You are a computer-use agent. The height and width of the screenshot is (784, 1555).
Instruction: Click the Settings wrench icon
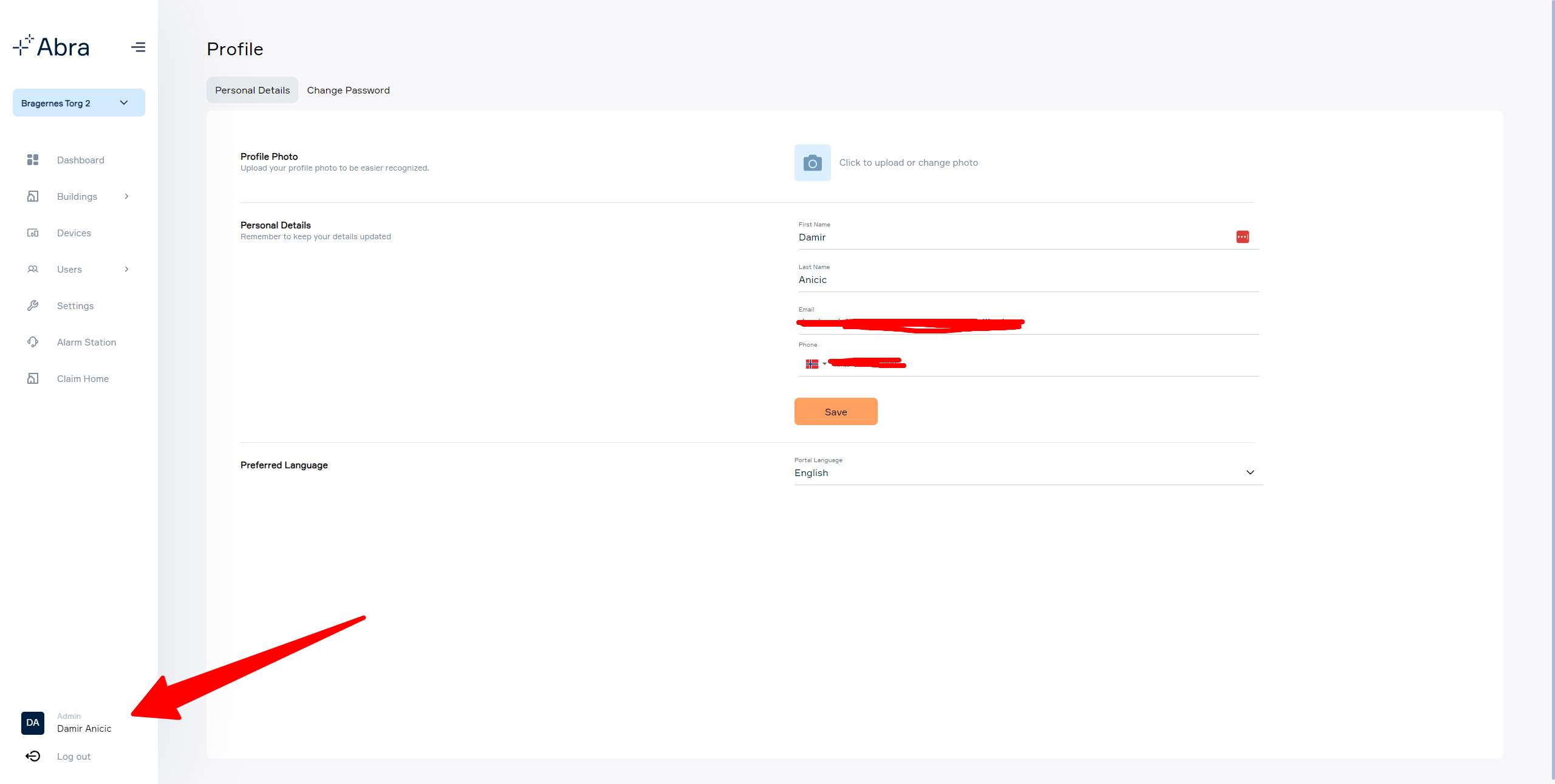[x=33, y=305]
